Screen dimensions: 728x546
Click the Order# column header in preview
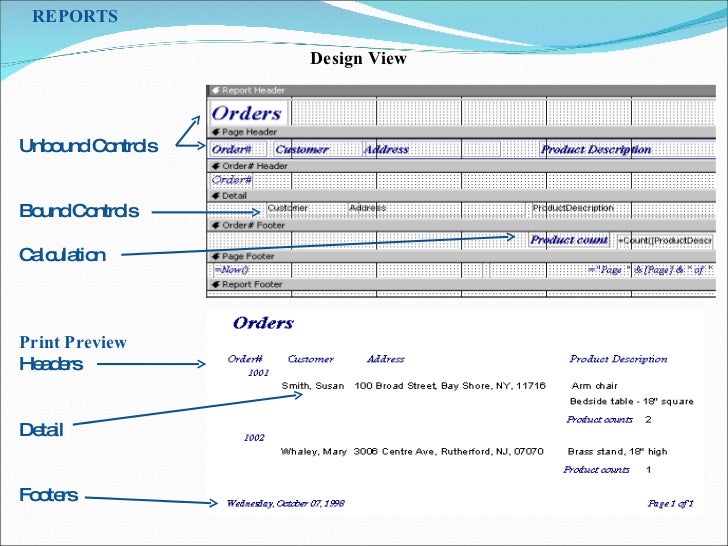pyautogui.click(x=245, y=359)
